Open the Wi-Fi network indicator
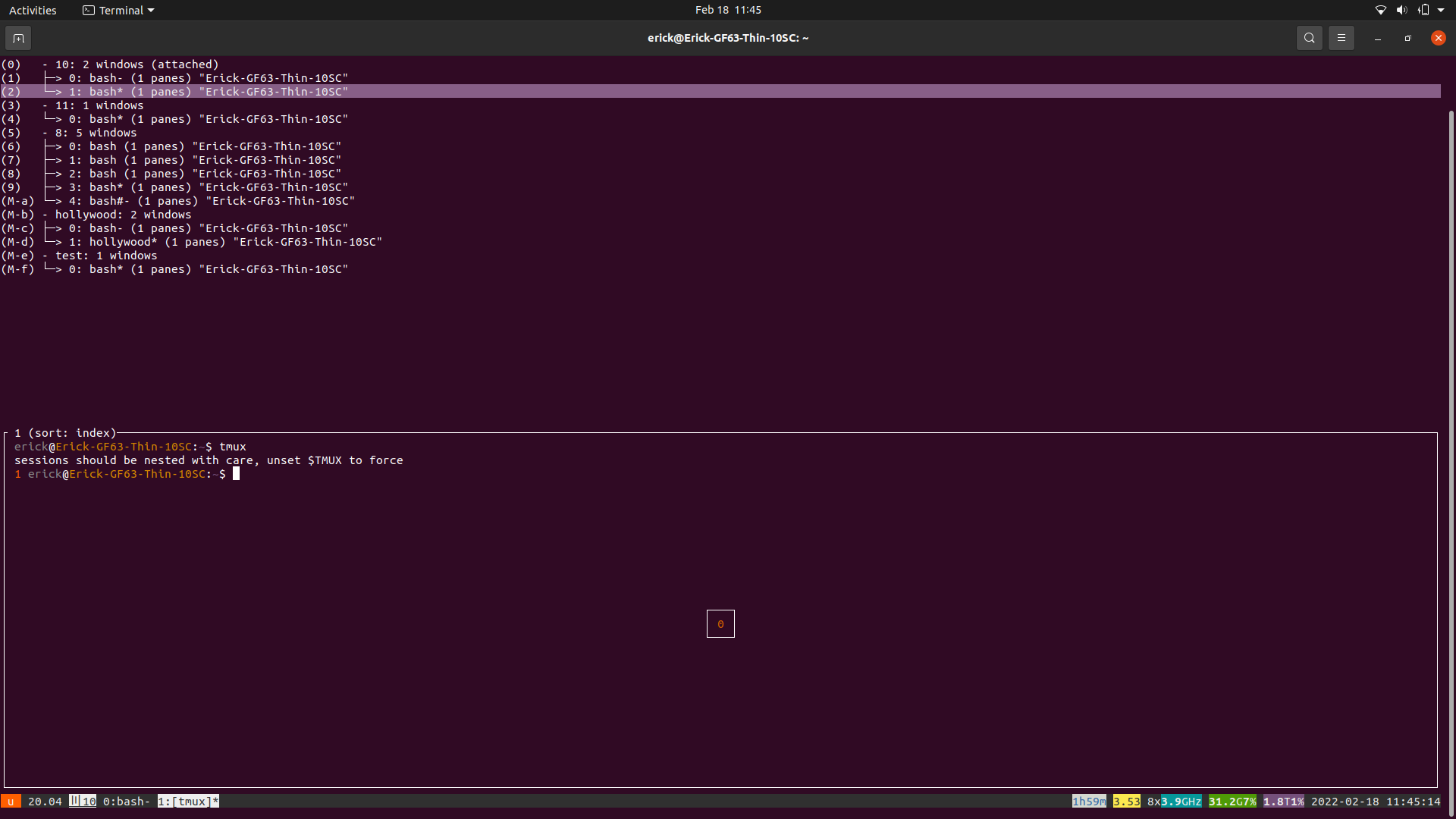The image size is (1456, 819). (x=1381, y=10)
